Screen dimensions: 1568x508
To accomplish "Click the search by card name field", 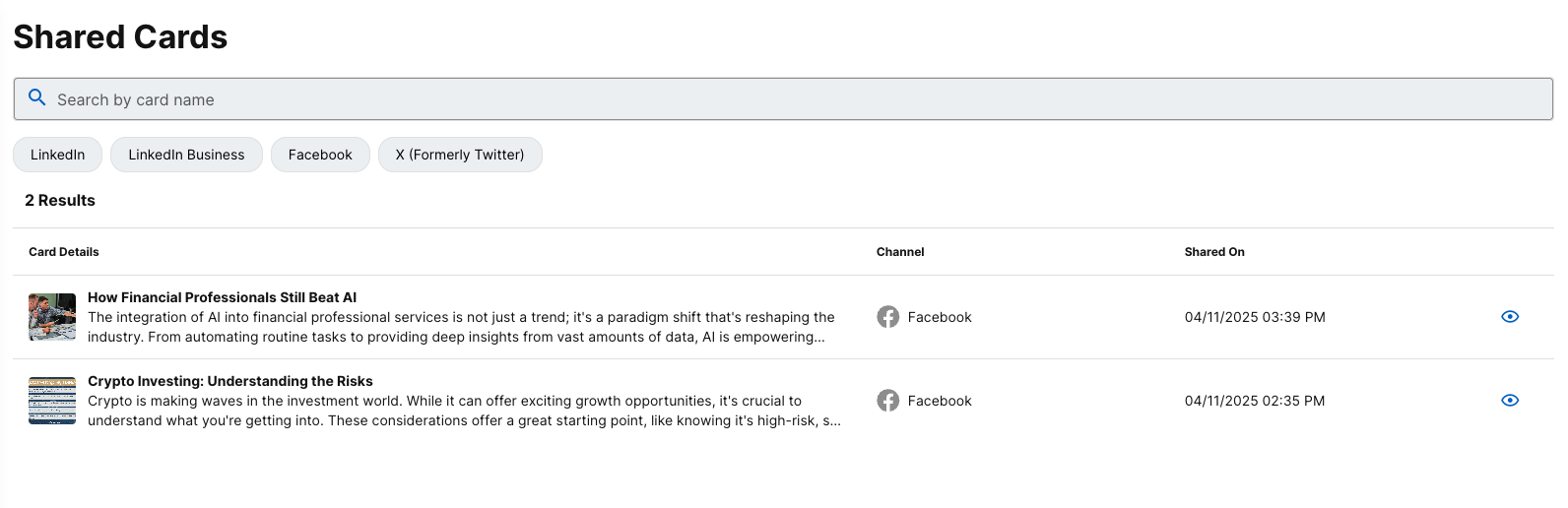I will (x=783, y=99).
